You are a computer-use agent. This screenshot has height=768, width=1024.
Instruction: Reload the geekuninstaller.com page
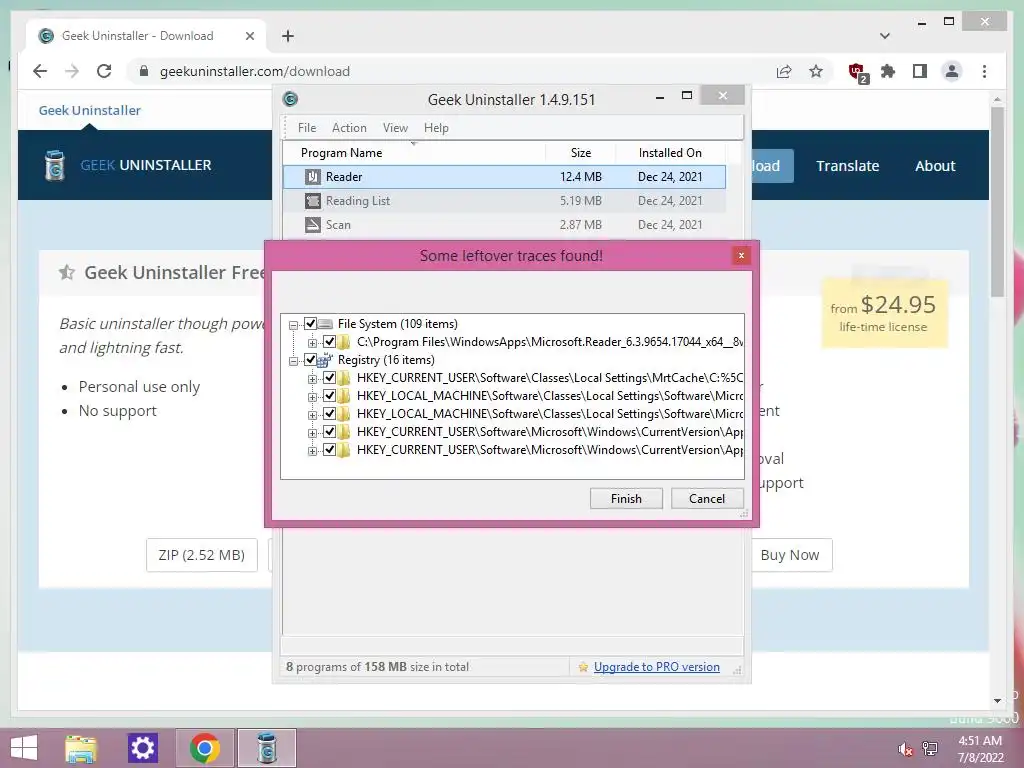click(x=104, y=71)
